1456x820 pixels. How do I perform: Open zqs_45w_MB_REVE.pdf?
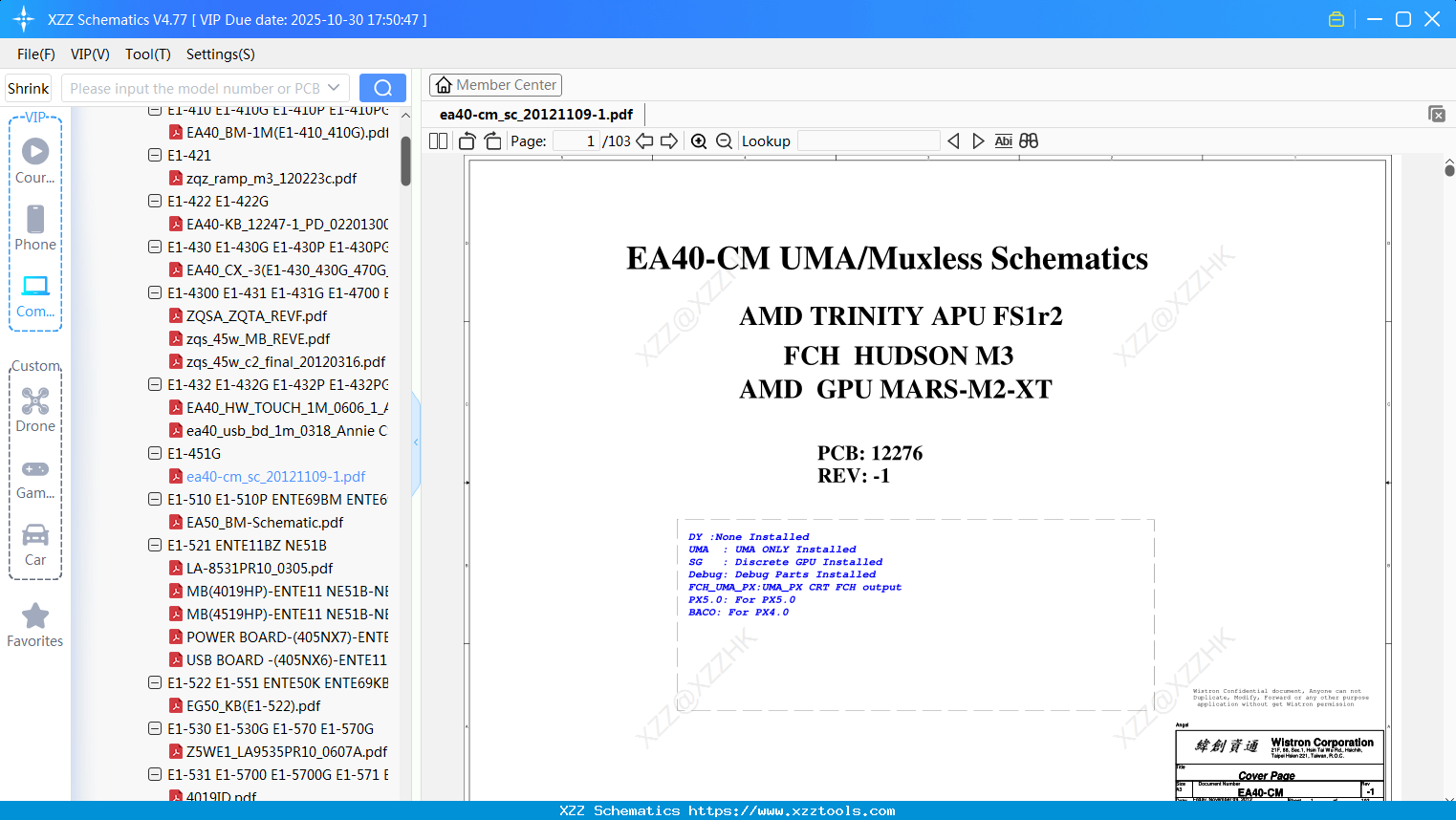[x=258, y=338]
